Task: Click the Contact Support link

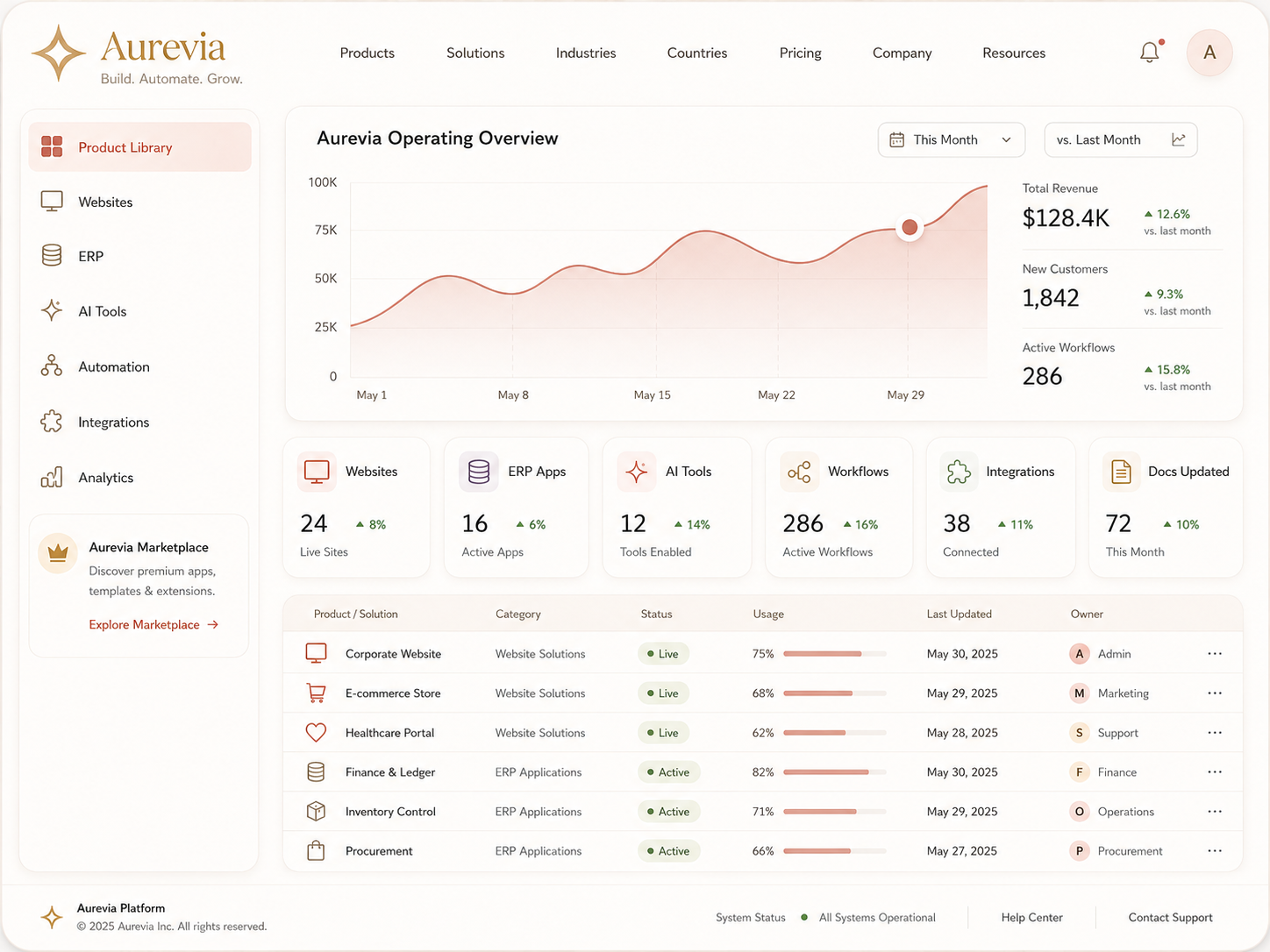Action: tap(1170, 917)
